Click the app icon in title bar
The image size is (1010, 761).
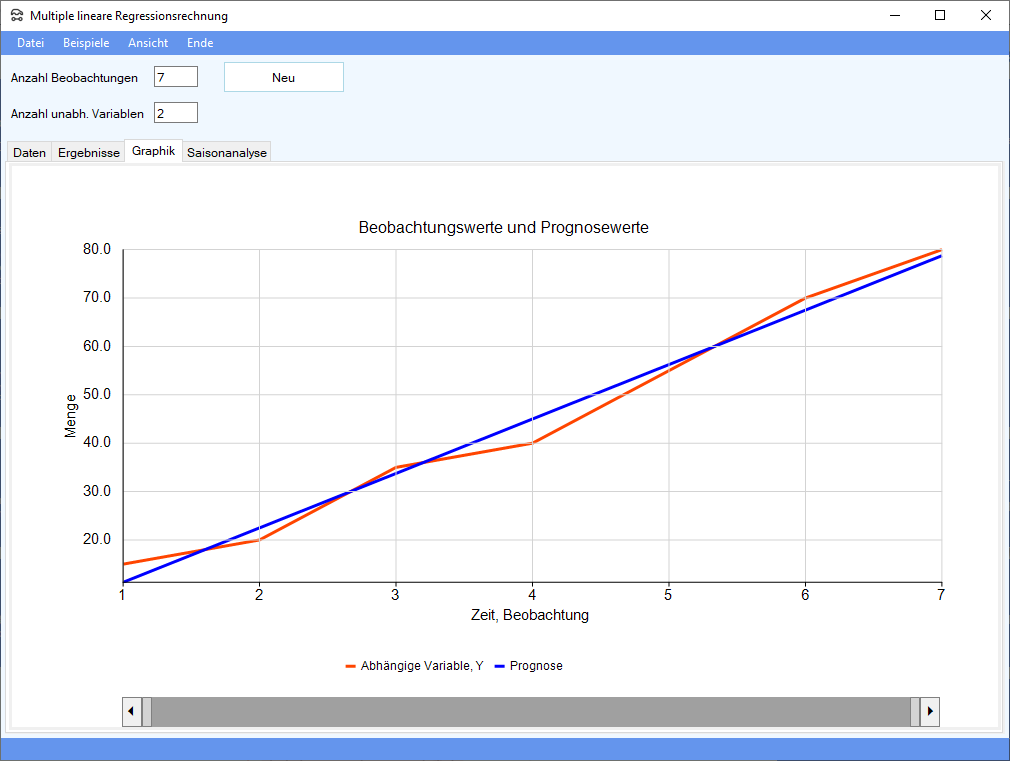coord(16,16)
